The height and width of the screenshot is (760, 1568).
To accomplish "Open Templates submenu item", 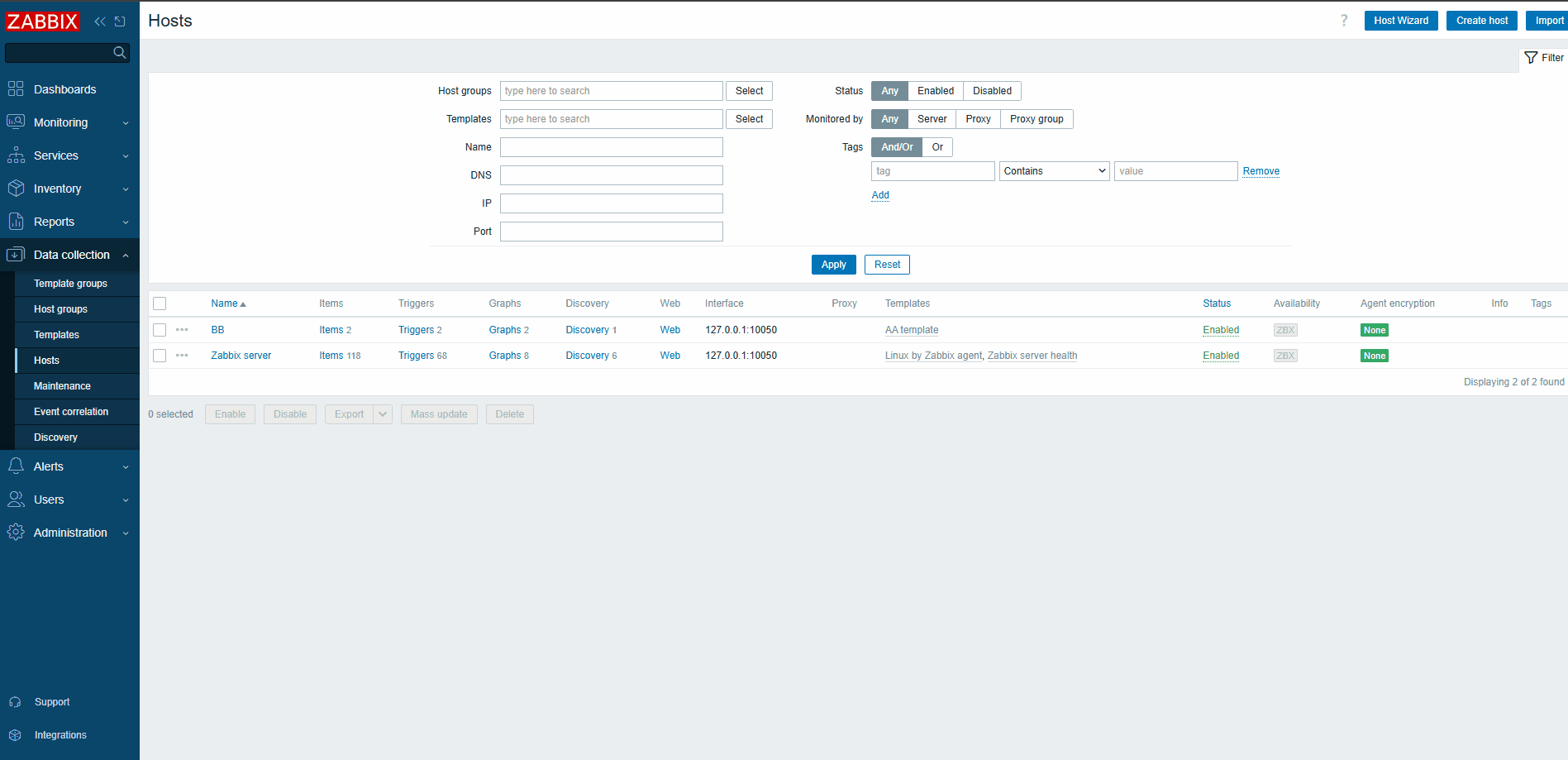I will 77,335.
